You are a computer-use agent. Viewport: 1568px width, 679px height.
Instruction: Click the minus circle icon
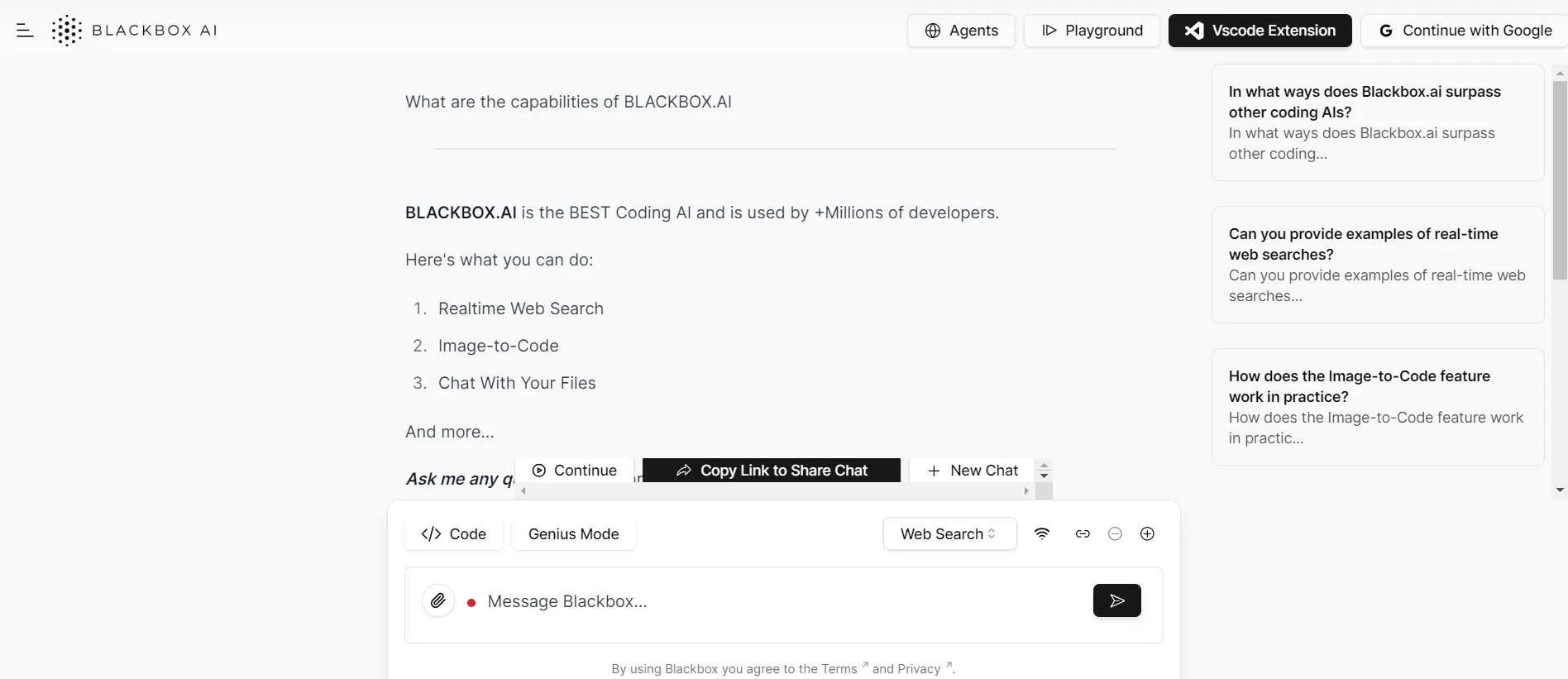[x=1115, y=533]
